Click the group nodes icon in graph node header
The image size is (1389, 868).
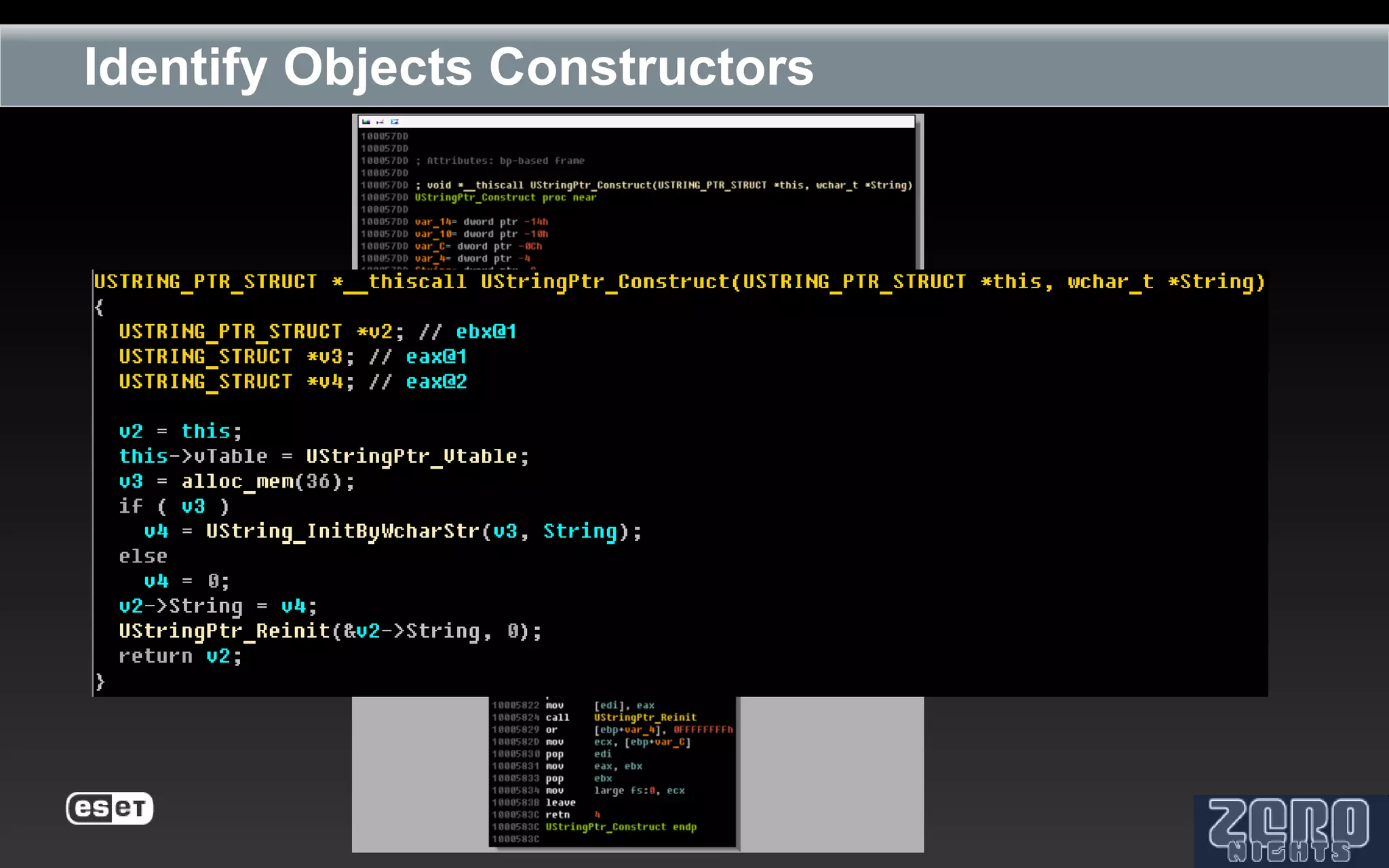pos(395,122)
